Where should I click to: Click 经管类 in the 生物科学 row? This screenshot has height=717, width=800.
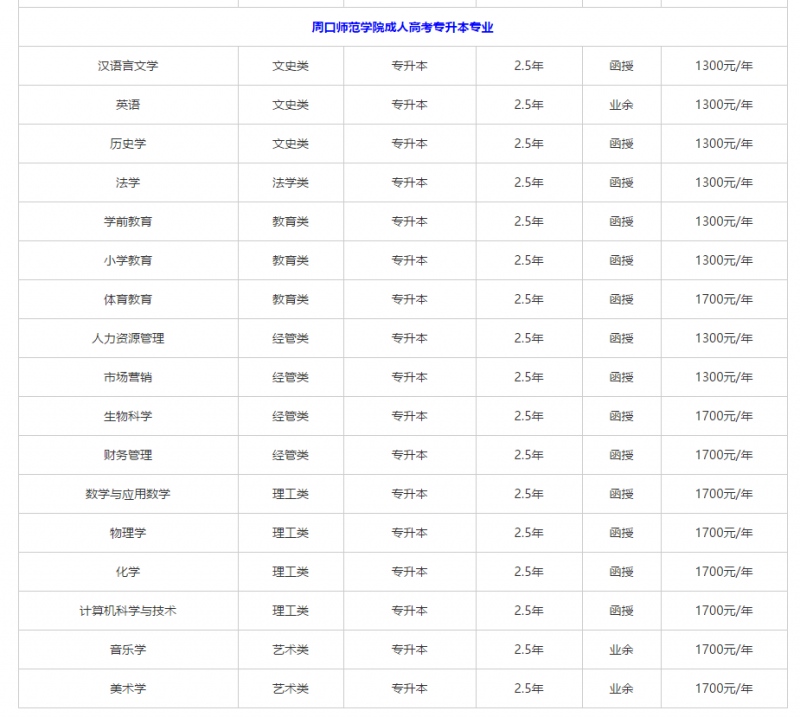pyautogui.click(x=290, y=416)
